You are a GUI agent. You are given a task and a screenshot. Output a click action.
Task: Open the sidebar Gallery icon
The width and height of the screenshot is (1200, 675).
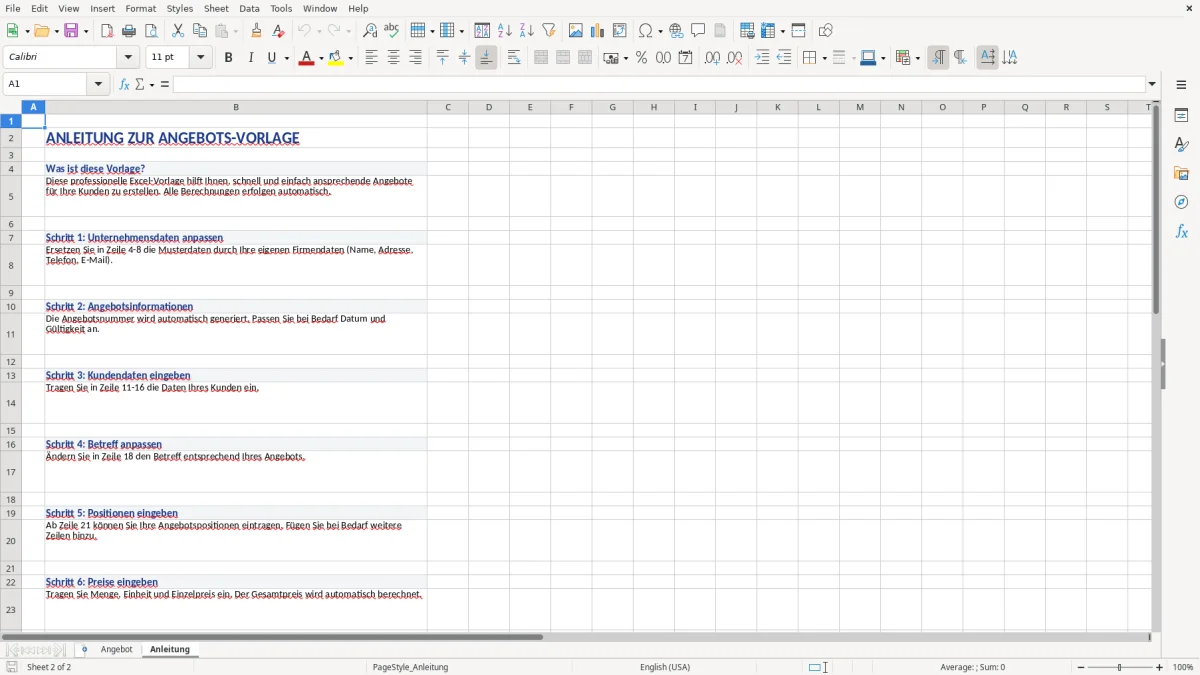(1181, 174)
